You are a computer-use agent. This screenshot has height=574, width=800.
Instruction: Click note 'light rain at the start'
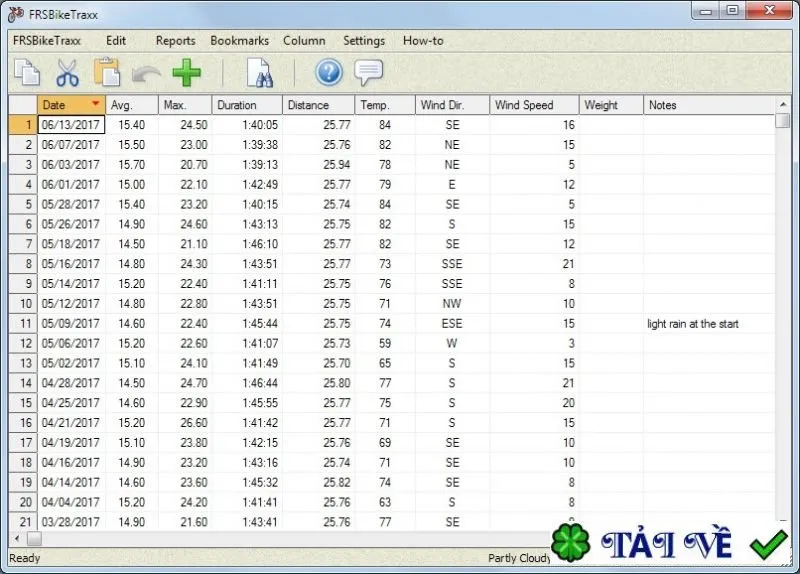(x=692, y=323)
